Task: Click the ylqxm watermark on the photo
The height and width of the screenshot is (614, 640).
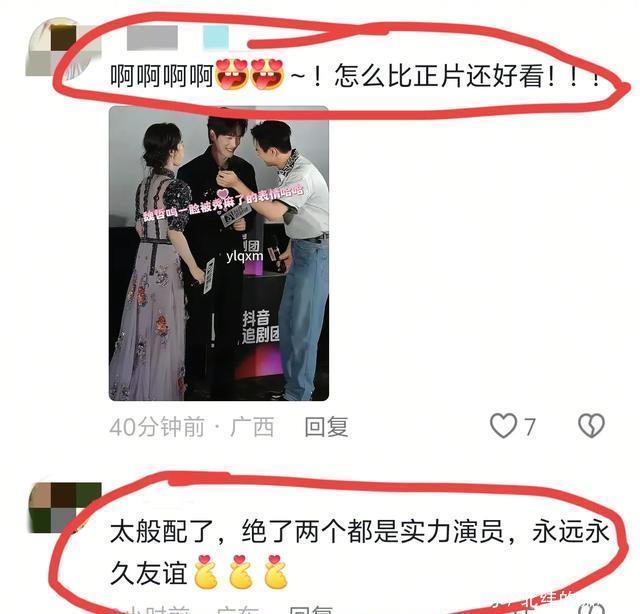Action: [244, 256]
